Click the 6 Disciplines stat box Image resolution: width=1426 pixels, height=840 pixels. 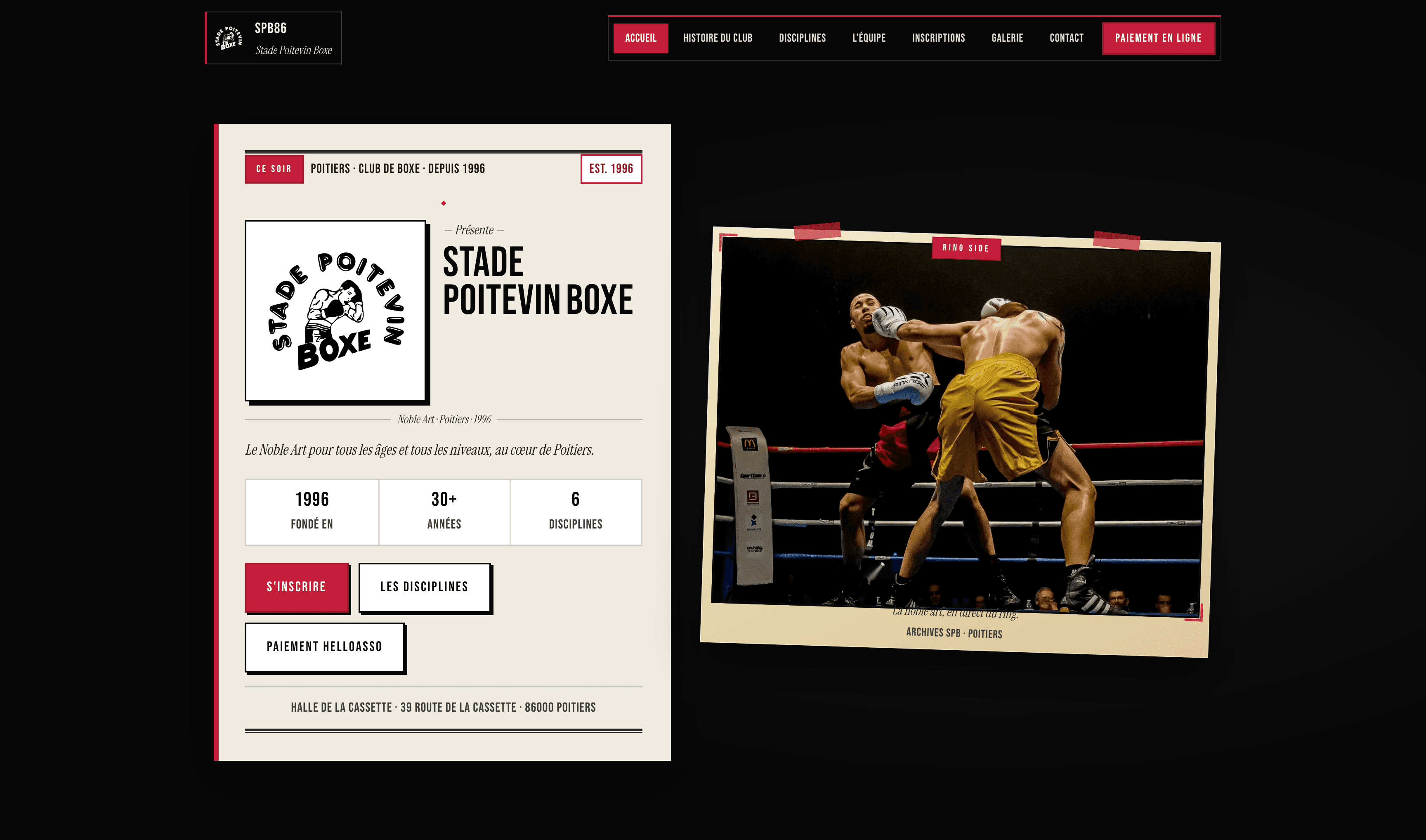click(x=576, y=512)
